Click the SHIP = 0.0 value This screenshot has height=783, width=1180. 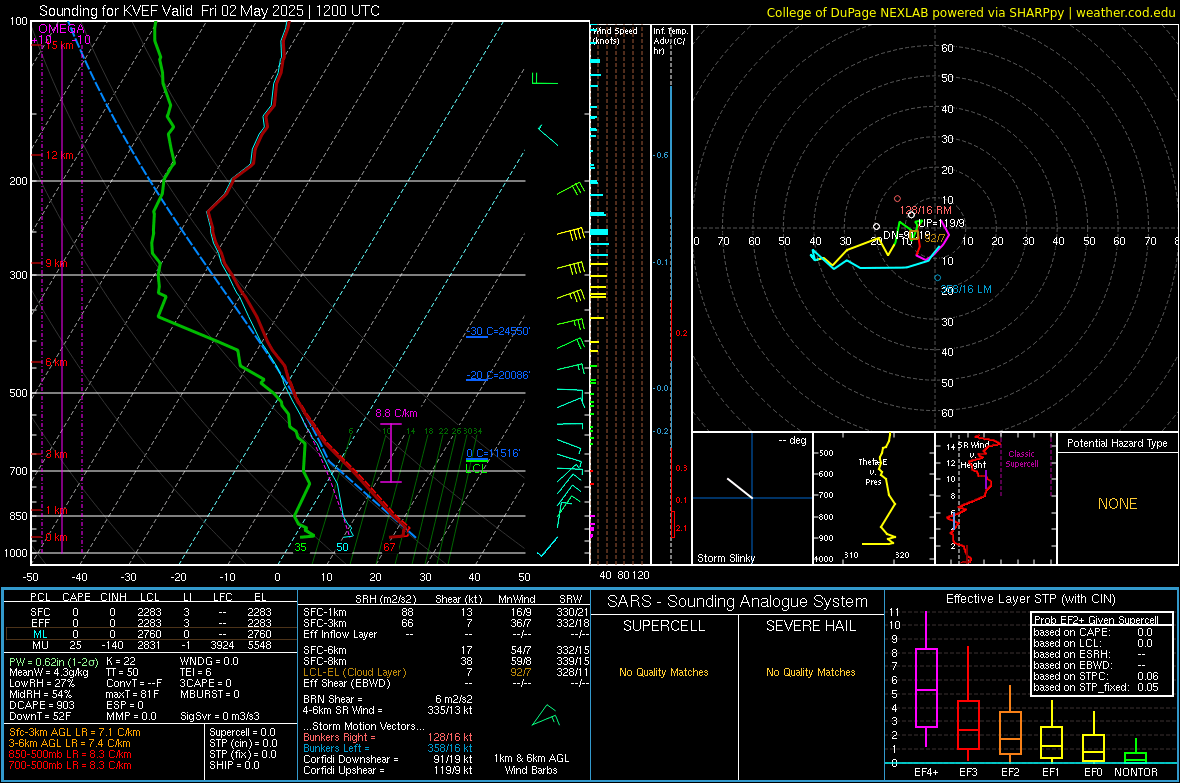coord(234,765)
